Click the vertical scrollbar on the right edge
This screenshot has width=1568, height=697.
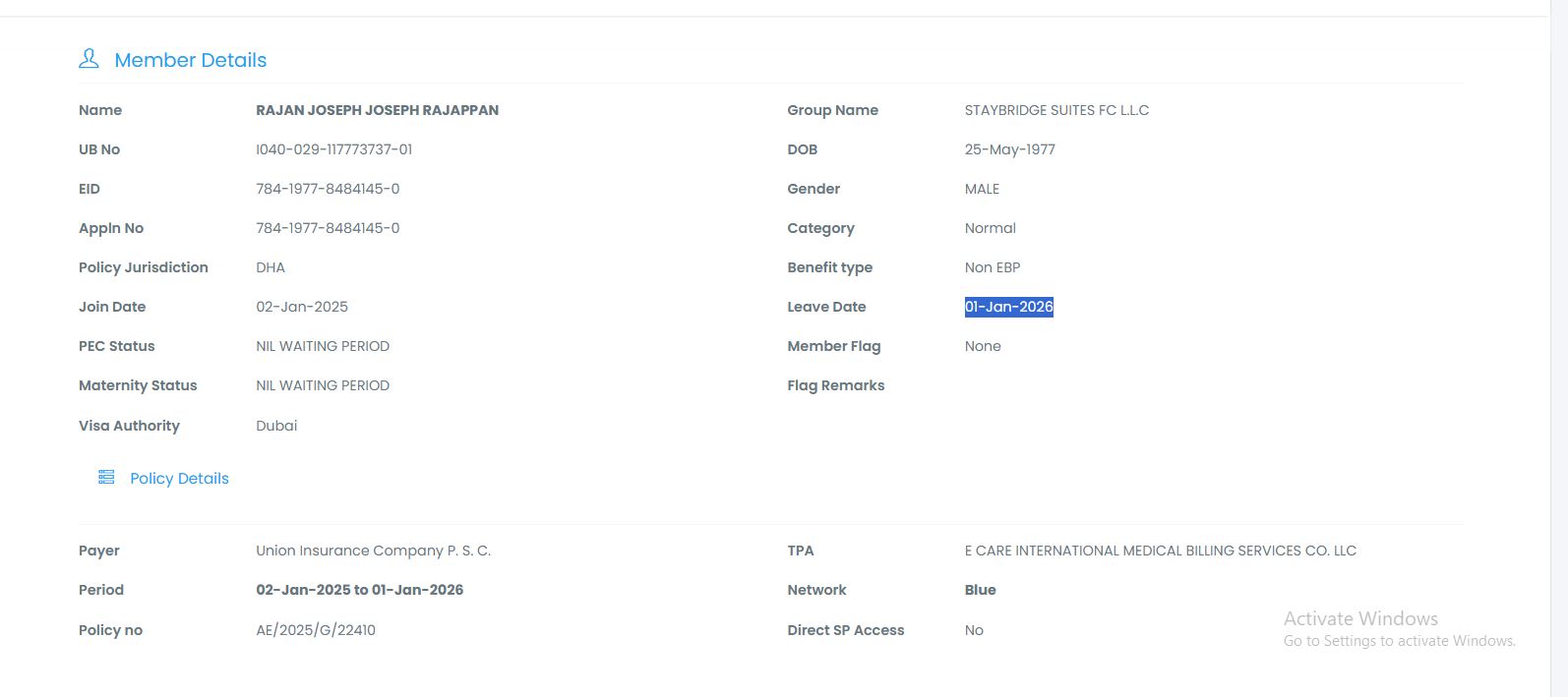tap(1558, 348)
